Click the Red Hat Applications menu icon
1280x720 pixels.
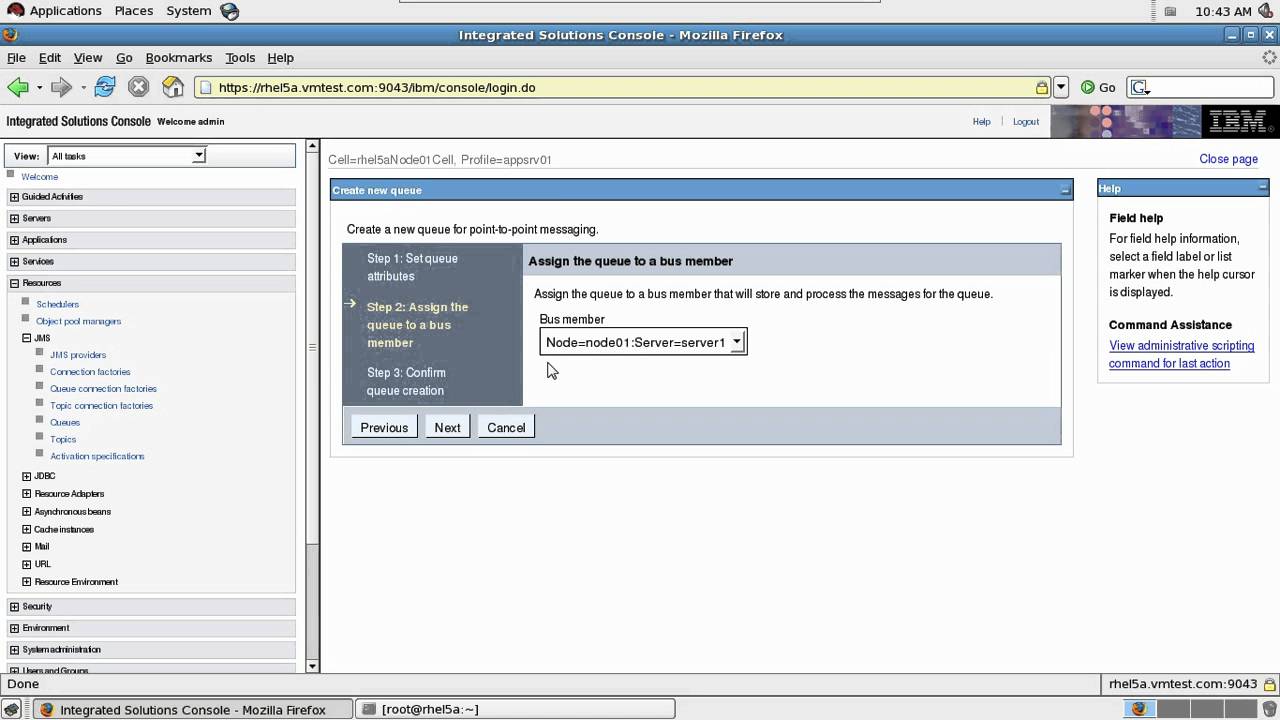15,10
